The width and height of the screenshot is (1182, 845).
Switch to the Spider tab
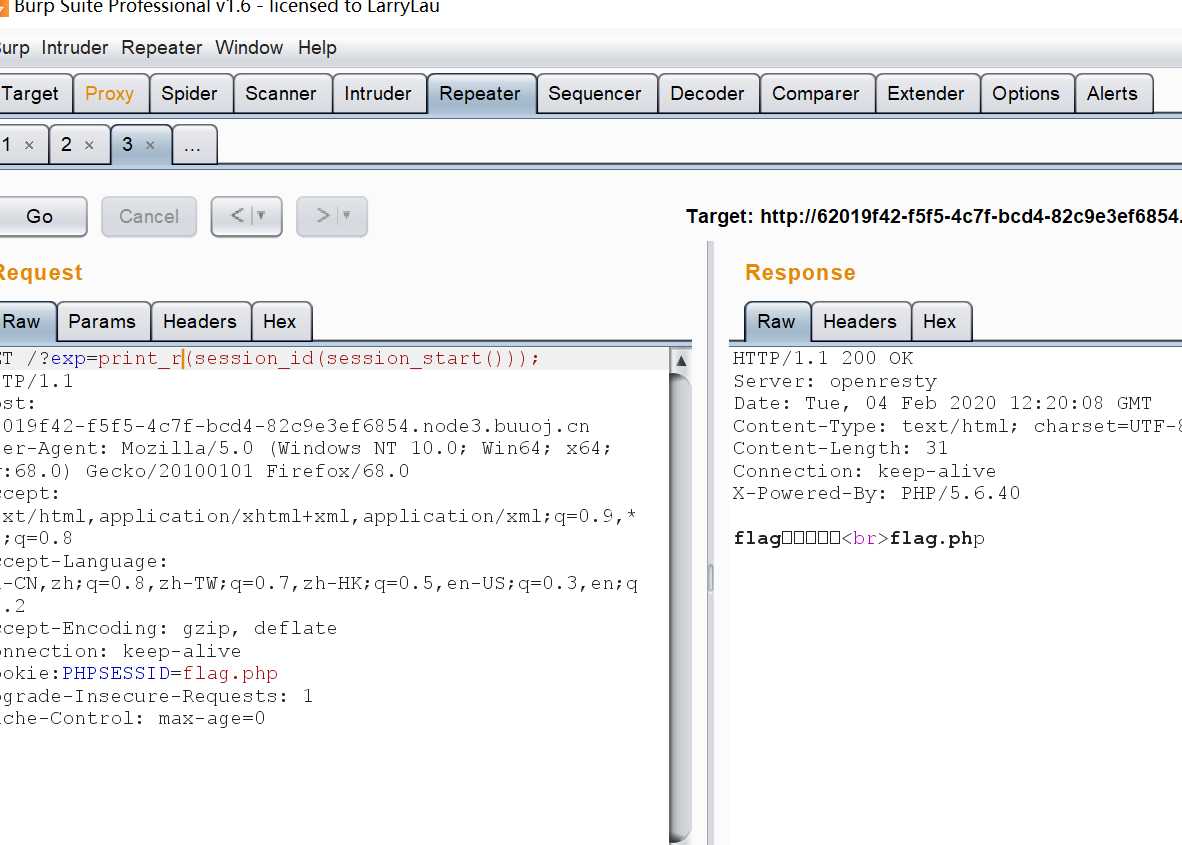click(x=189, y=93)
